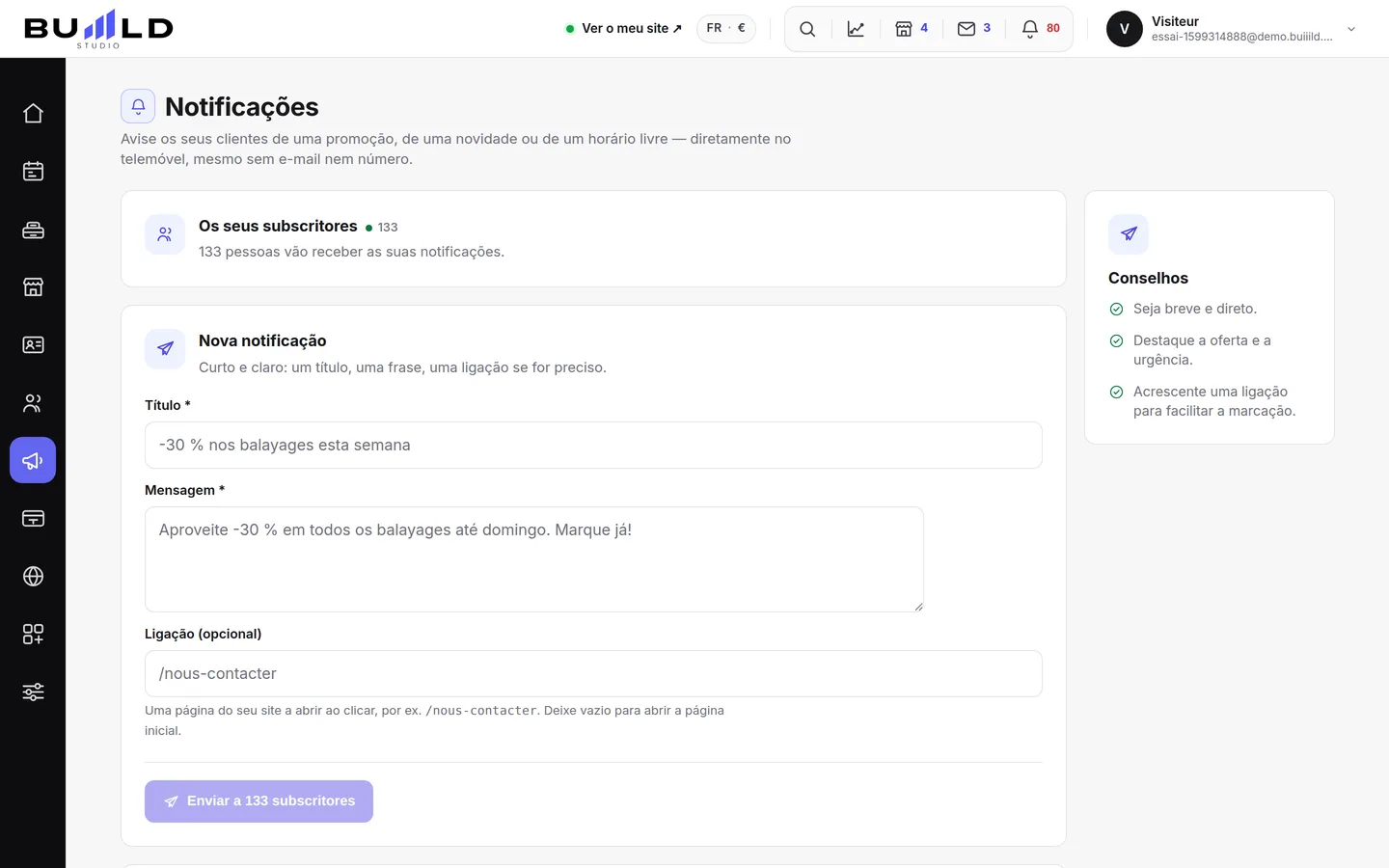Open the Home icon in sidebar
The height and width of the screenshot is (868, 1389).
(33, 114)
